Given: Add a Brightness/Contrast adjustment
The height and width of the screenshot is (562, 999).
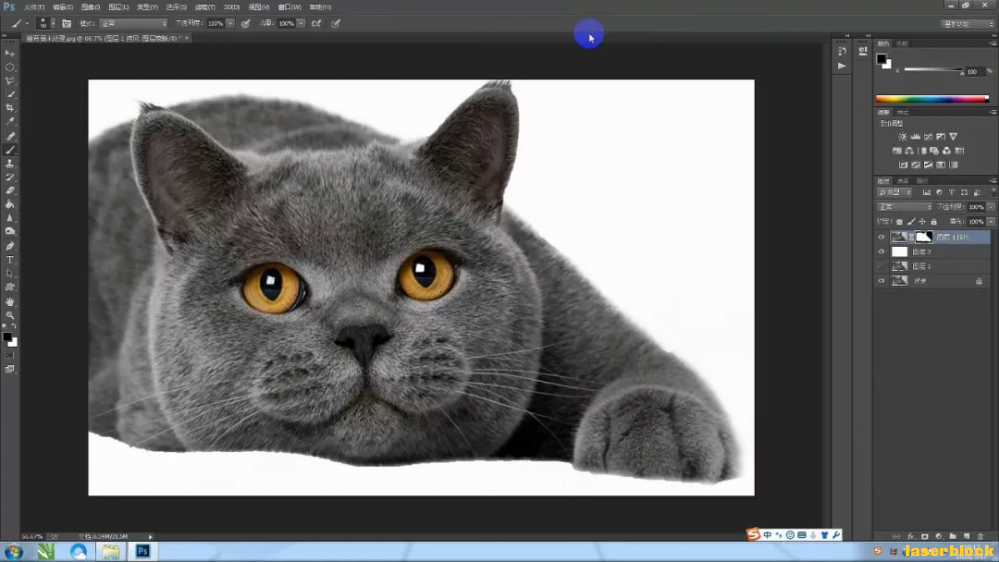Looking at the screenshot, I should click(903, 136).
